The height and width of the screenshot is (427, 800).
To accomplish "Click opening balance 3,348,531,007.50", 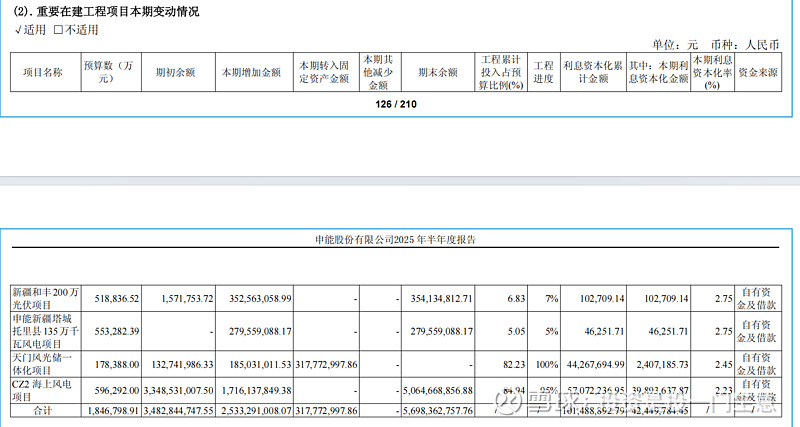I will point(178,390).
